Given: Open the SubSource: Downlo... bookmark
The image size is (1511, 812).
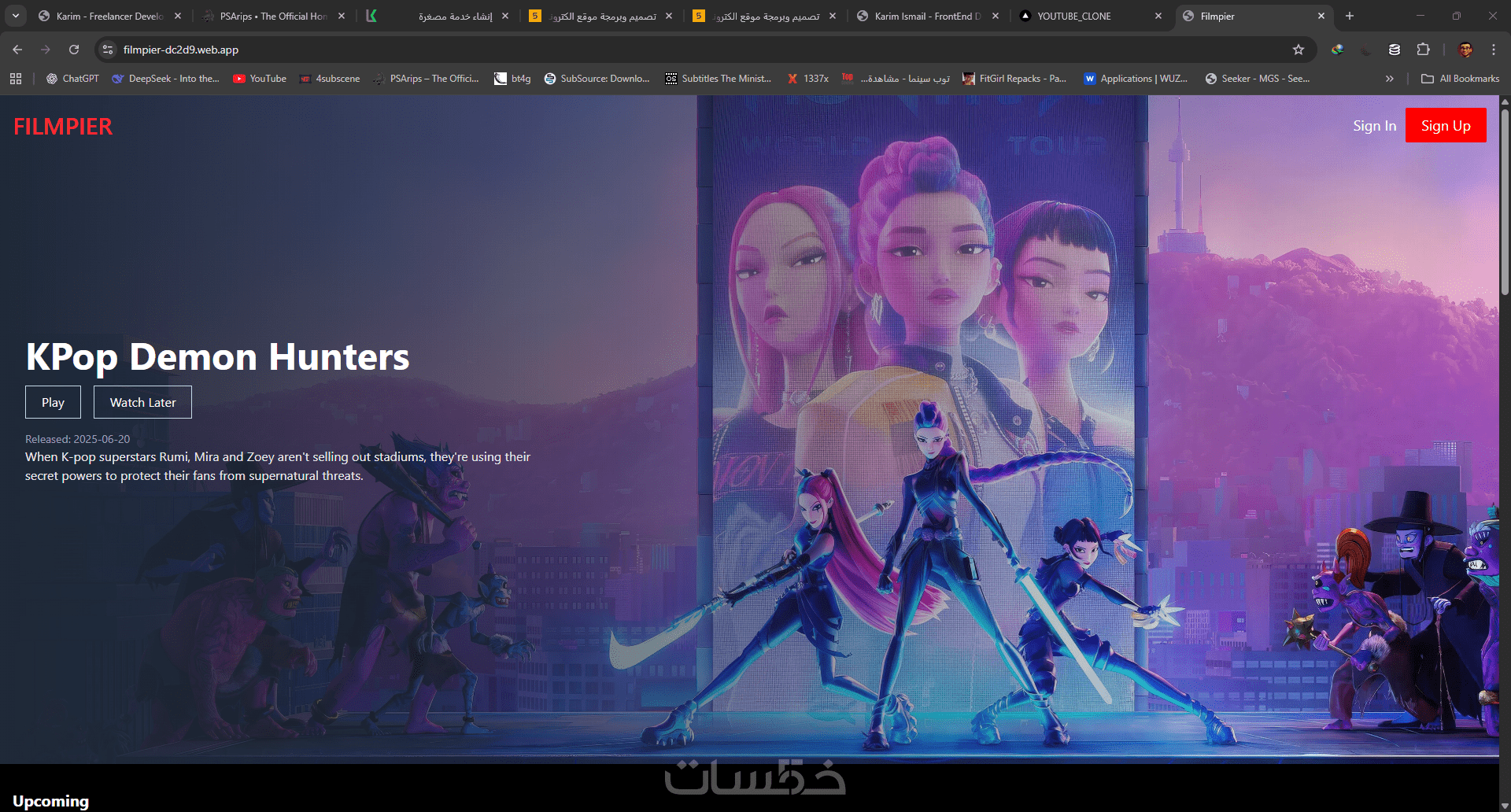Looking at the screenshot, I should tap(597, 79).
